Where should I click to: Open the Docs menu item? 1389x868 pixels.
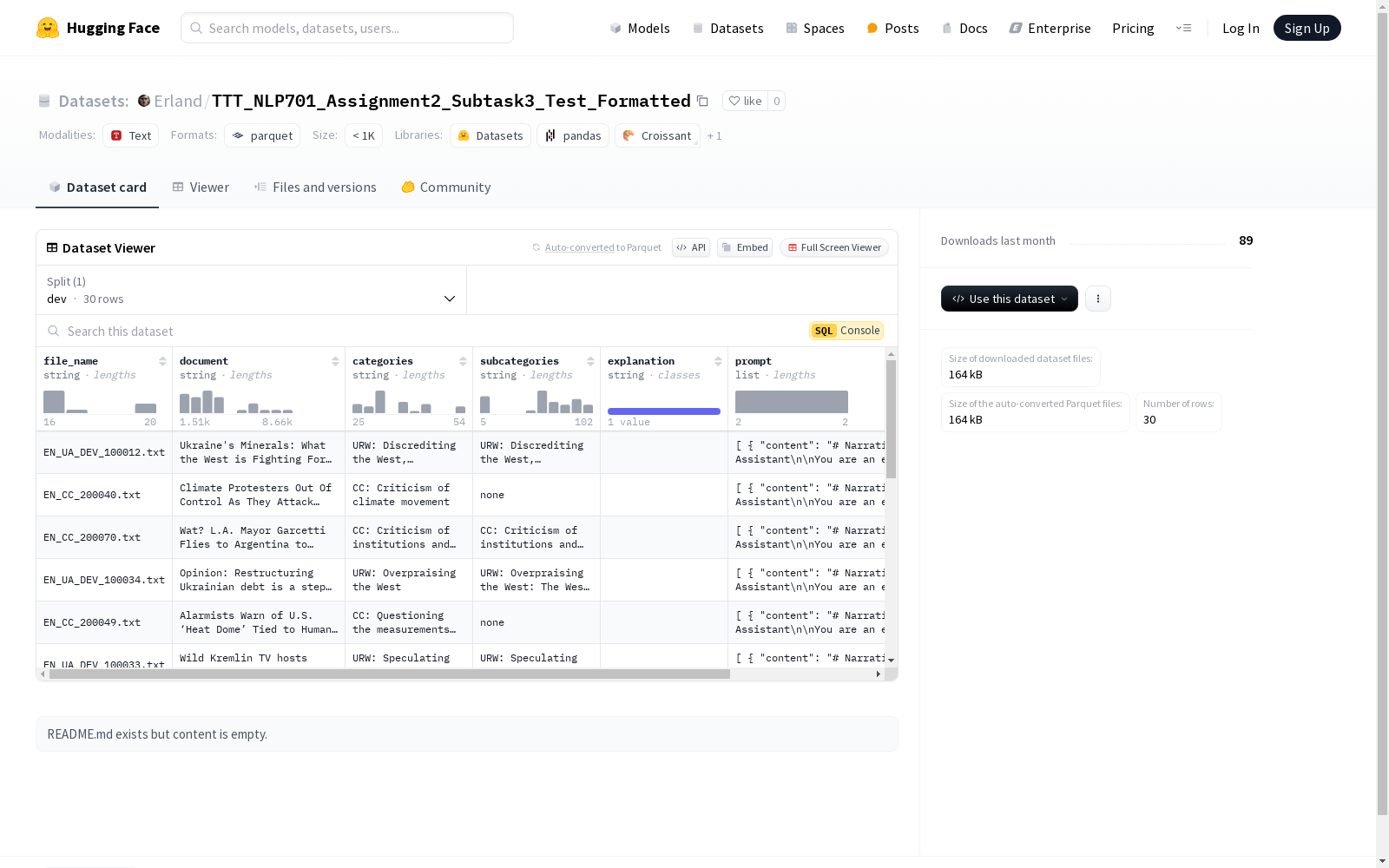[x=964, y=28]
